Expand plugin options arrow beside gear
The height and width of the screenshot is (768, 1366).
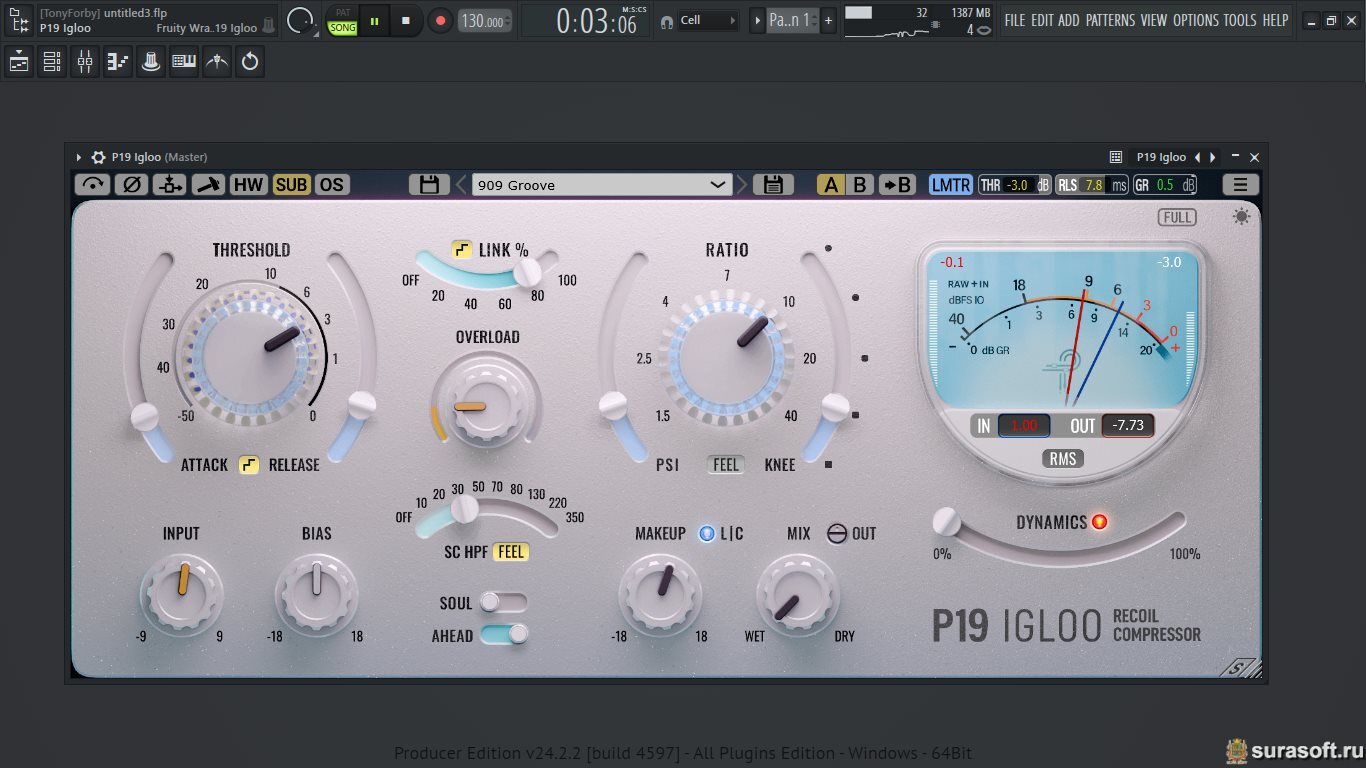(x=79, y=157)
